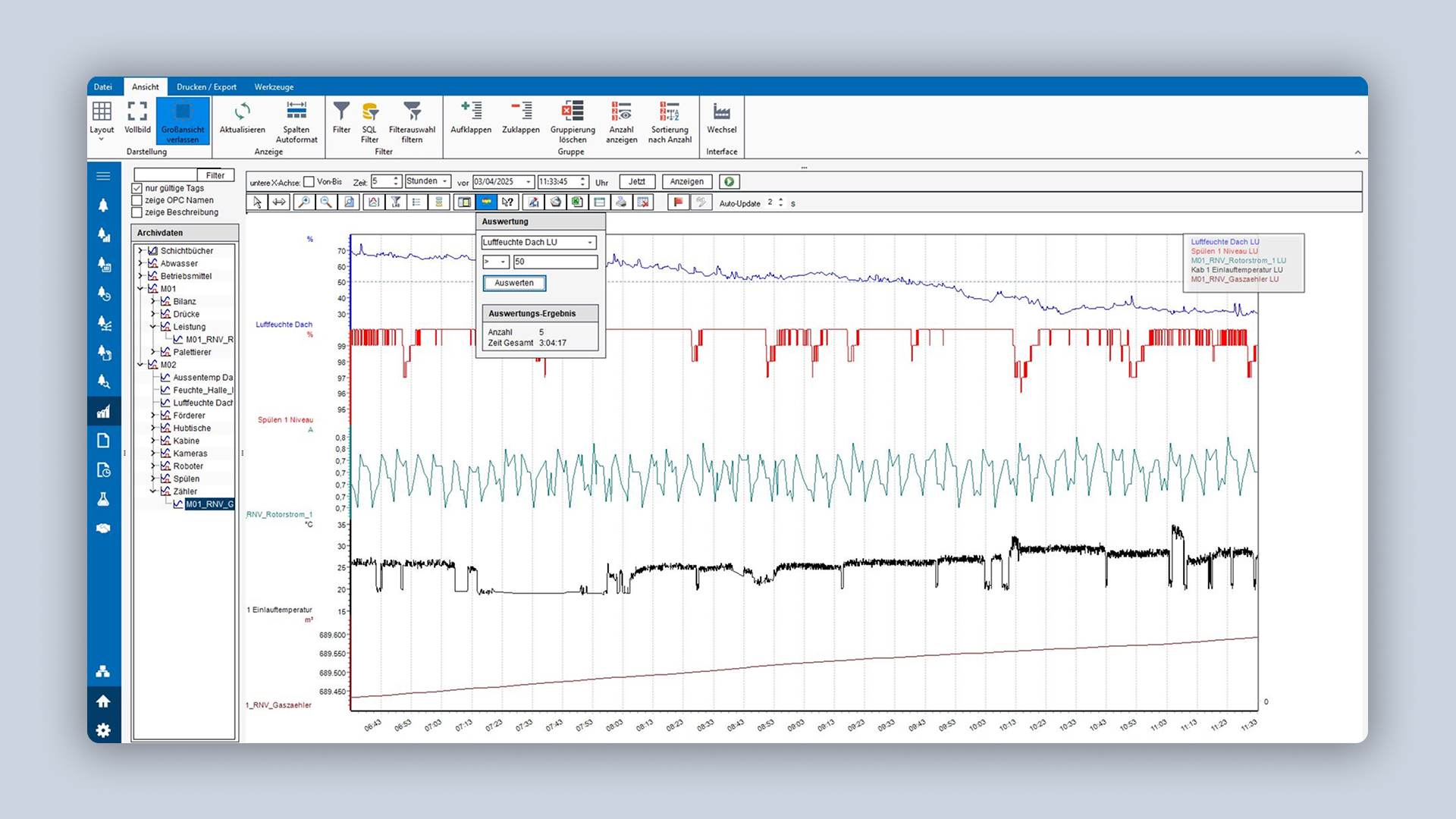Click the Jetzt button
1456x819 pixels.
click(x=636, y=182)
